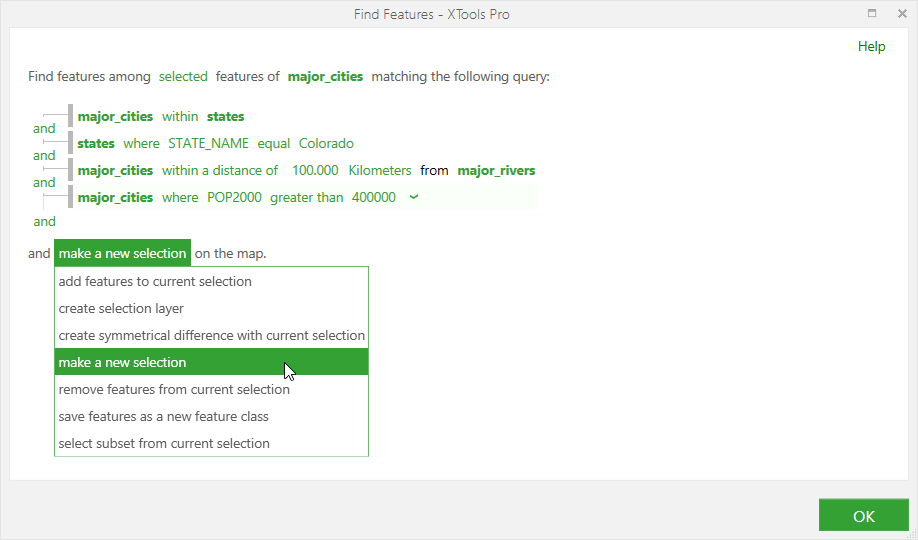Viewport: 918px width, 540px height.
Task: Click gray handle bar of distance row
Action: point(70,169)
